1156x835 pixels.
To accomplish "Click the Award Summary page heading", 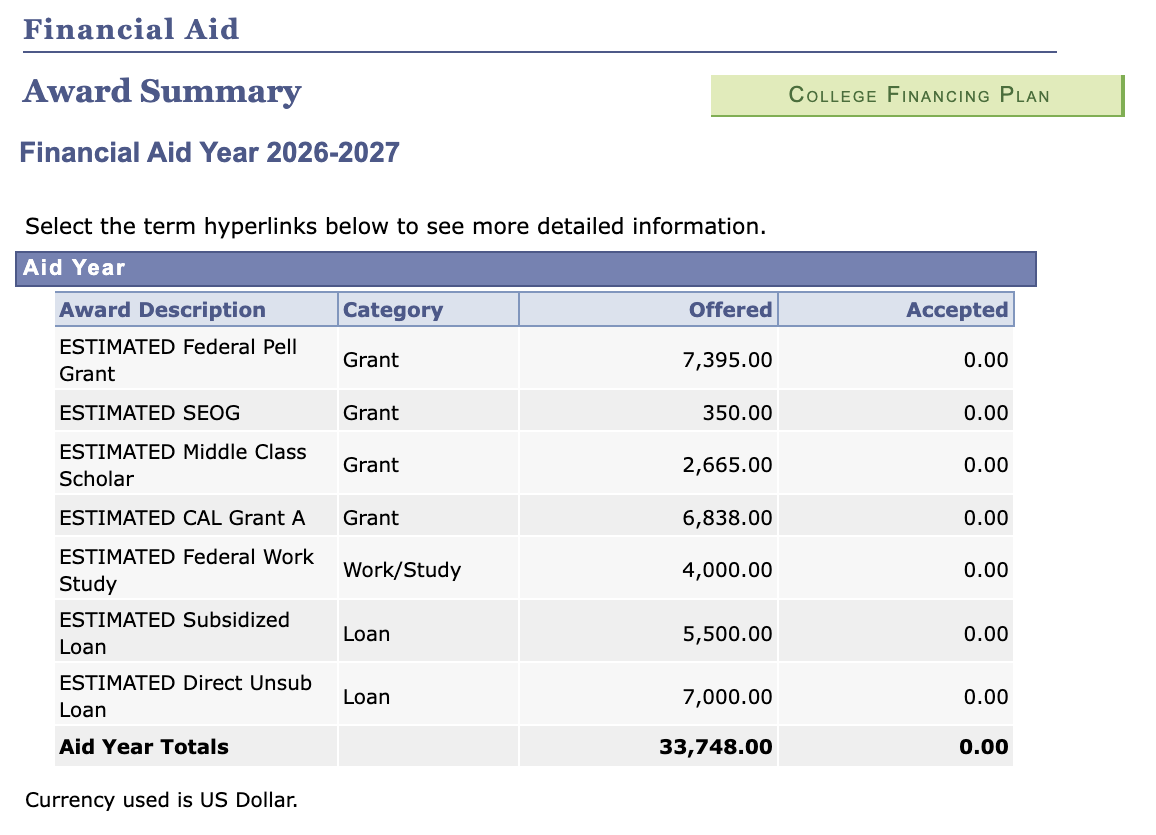I will click(x=162, y=92).
